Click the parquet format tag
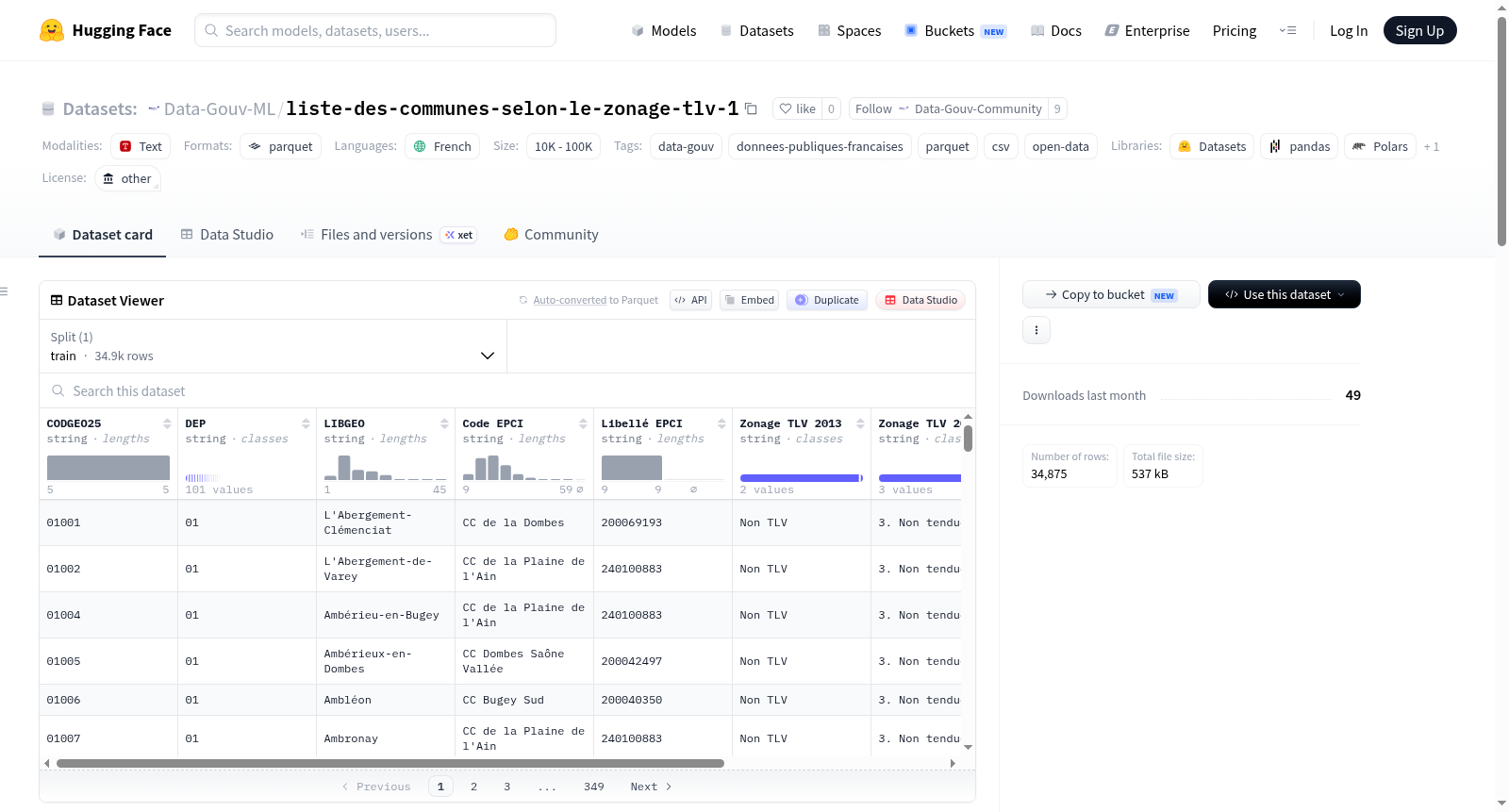The image size is (1509, 812). click(x=281, y=146)
